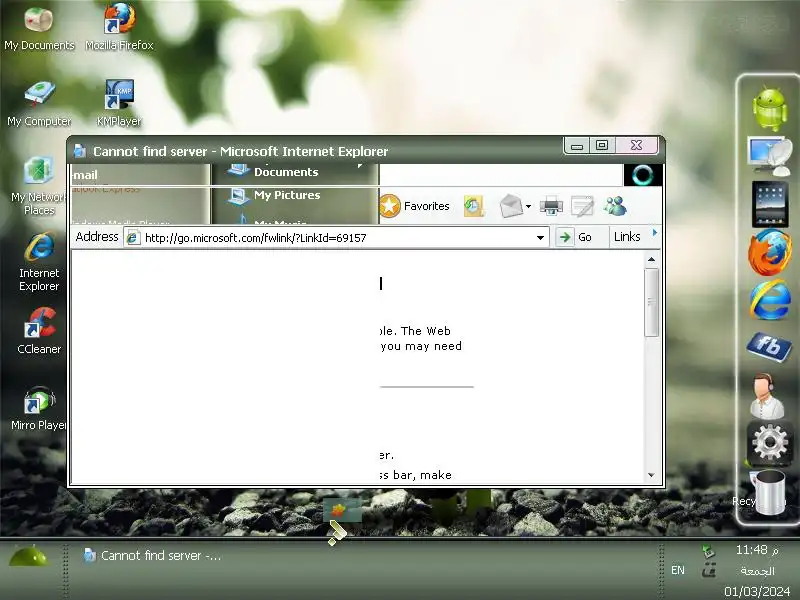Open the settings gear dock icon

click(769, 443)
